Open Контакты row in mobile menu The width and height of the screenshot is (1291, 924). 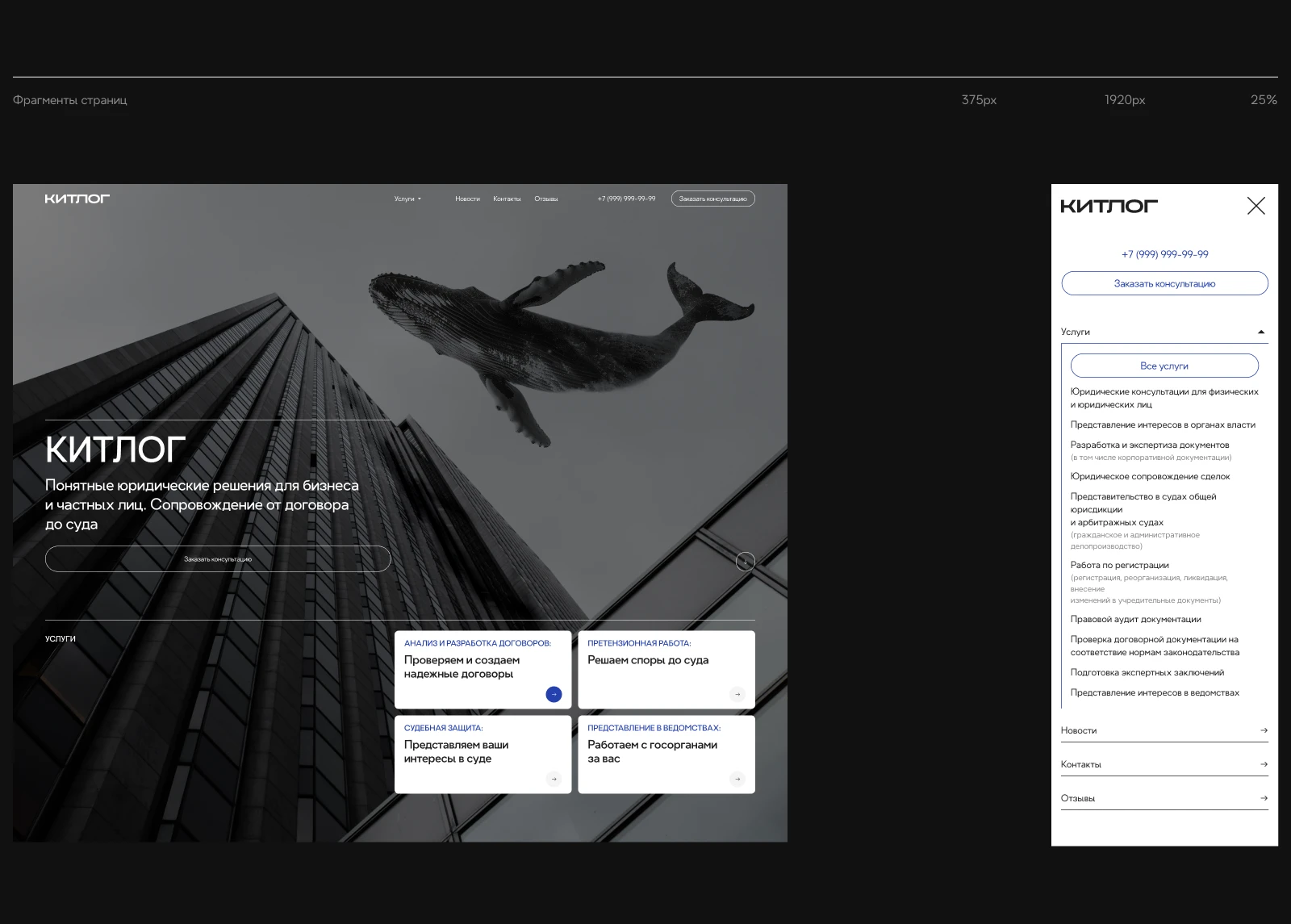pos(1164,764)
